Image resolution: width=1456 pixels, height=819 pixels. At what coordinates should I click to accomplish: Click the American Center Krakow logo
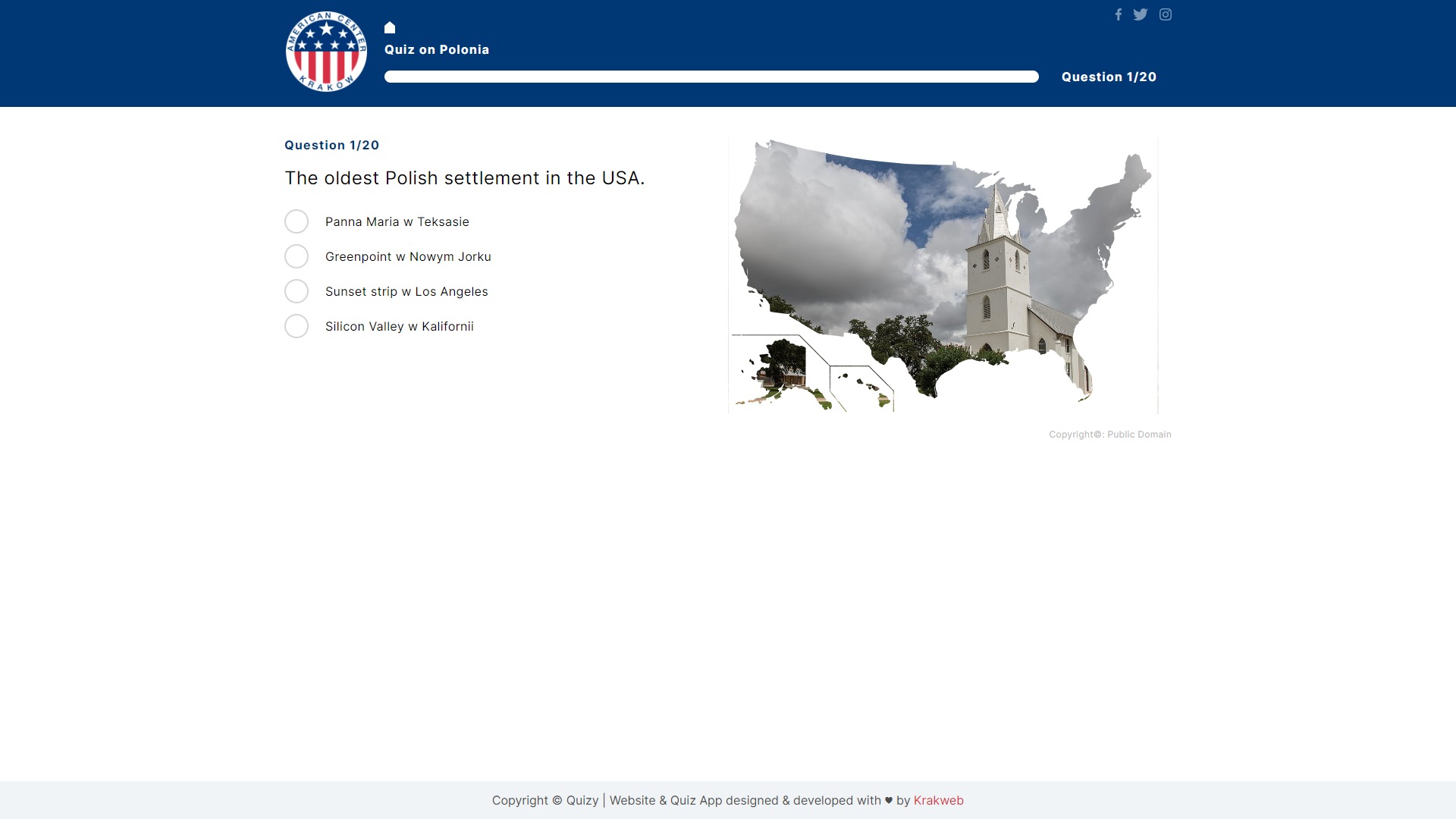click(x=326, y=52)
